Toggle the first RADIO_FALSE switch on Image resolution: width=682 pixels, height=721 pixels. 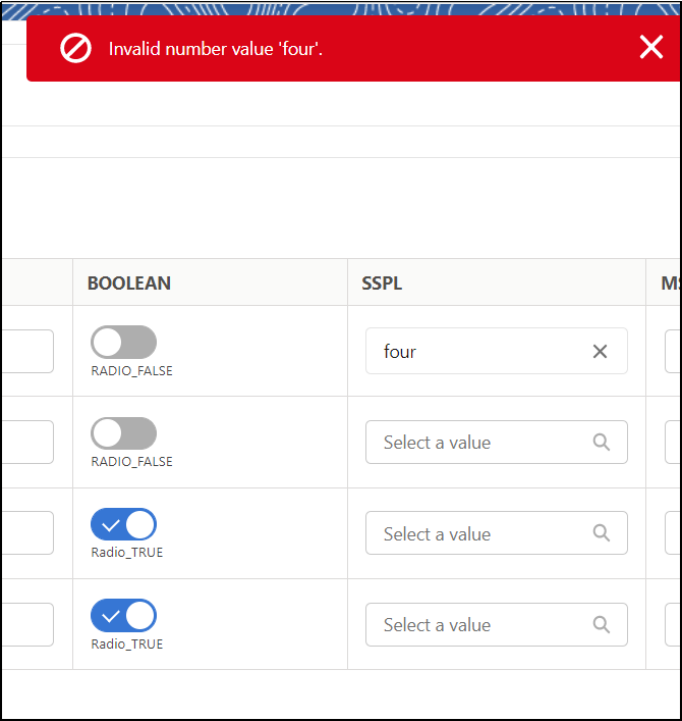(124, 343)
